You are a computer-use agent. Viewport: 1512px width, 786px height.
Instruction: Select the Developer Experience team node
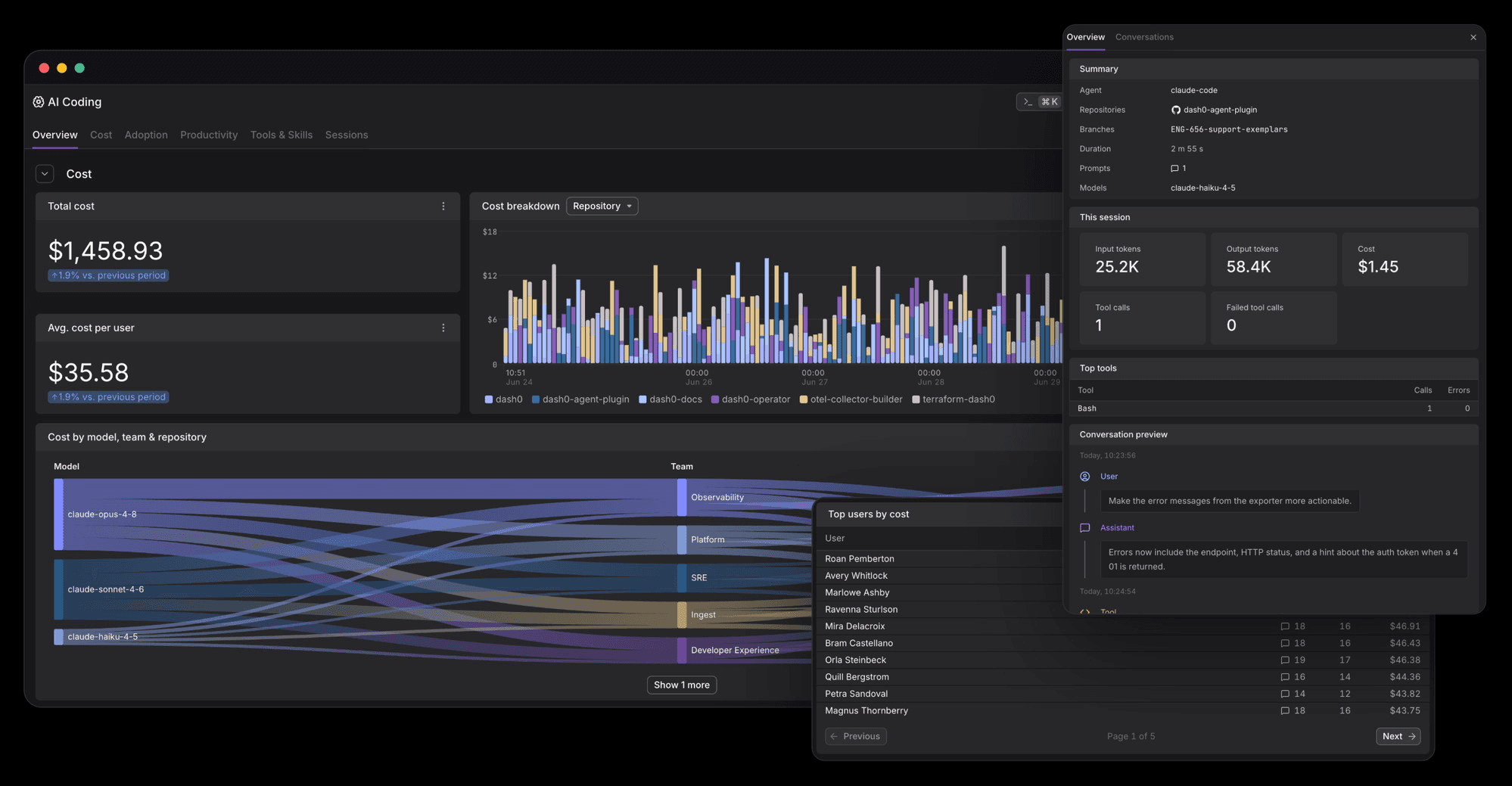(x=682, y=651)
